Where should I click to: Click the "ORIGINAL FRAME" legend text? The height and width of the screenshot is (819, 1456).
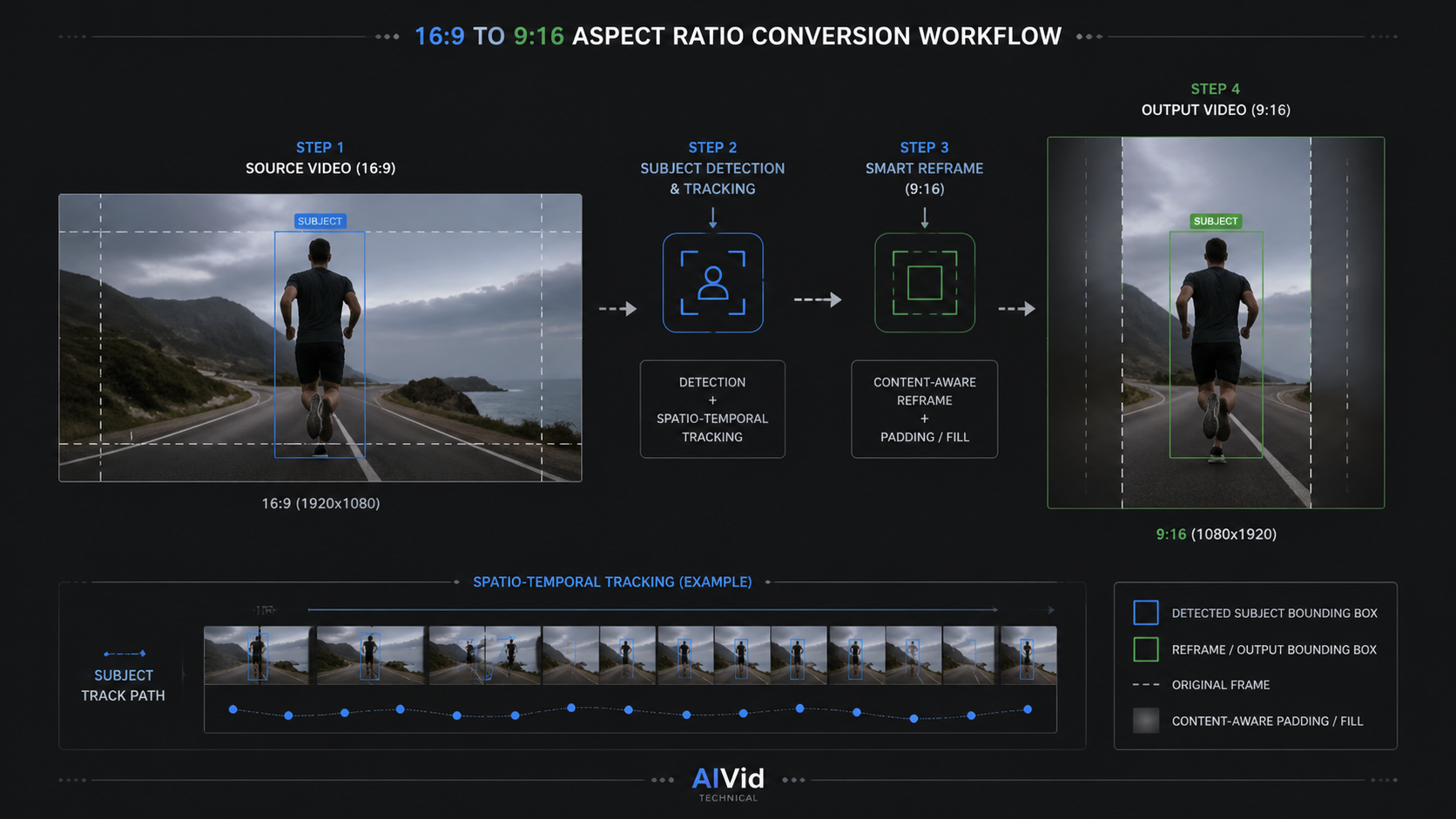tap(1221, 685)
